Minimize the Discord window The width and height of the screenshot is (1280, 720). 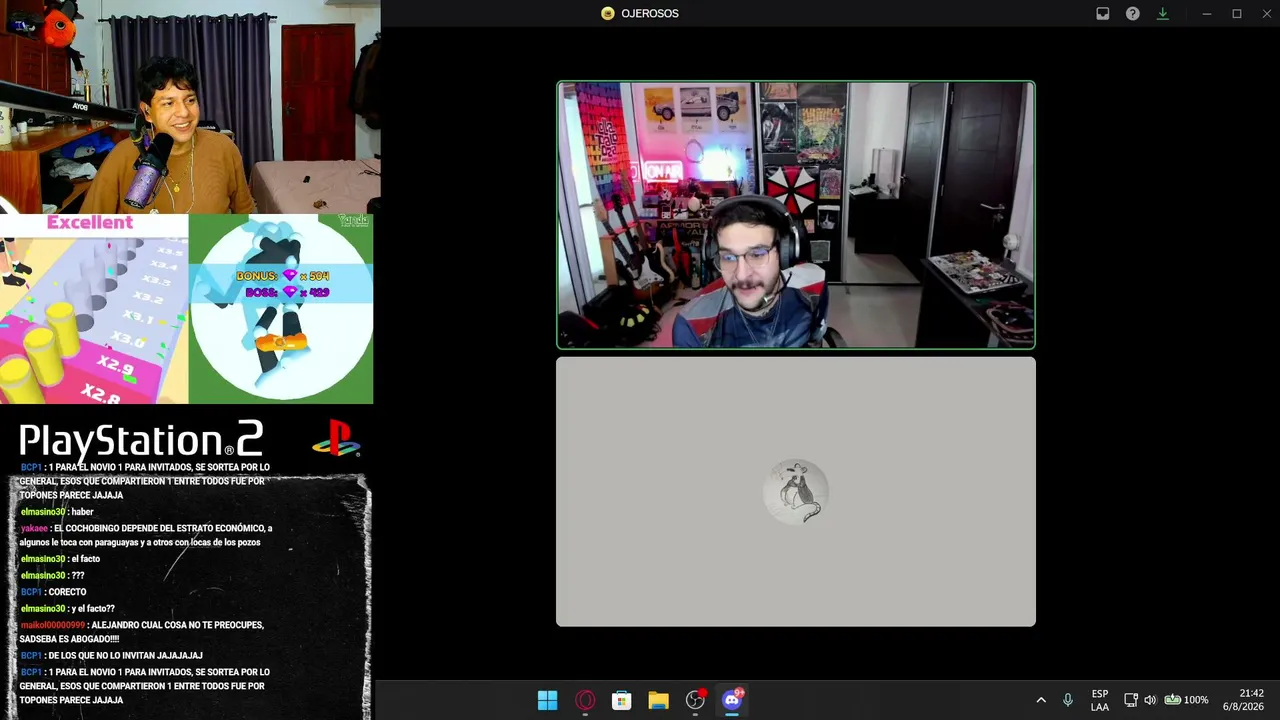coord(1207,14)
